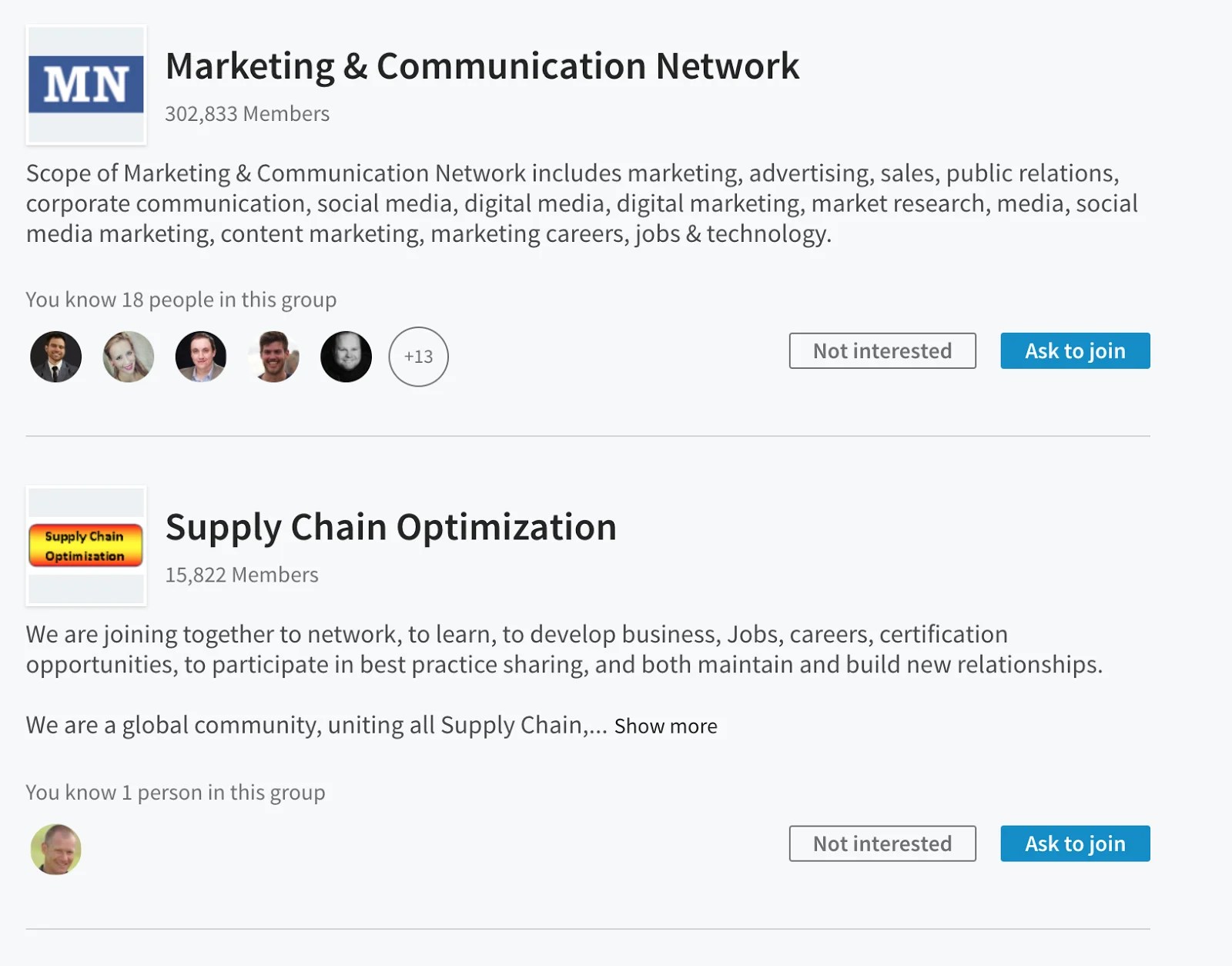Viewport: 1232px width, 966px height.
Task: Open the first member avatar under Marketing group
Action: [x=55, y=357]
